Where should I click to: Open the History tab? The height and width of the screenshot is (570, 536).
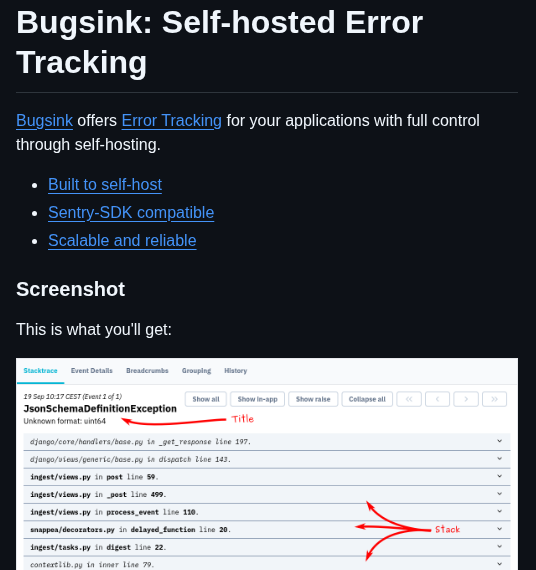pos(236,371)
